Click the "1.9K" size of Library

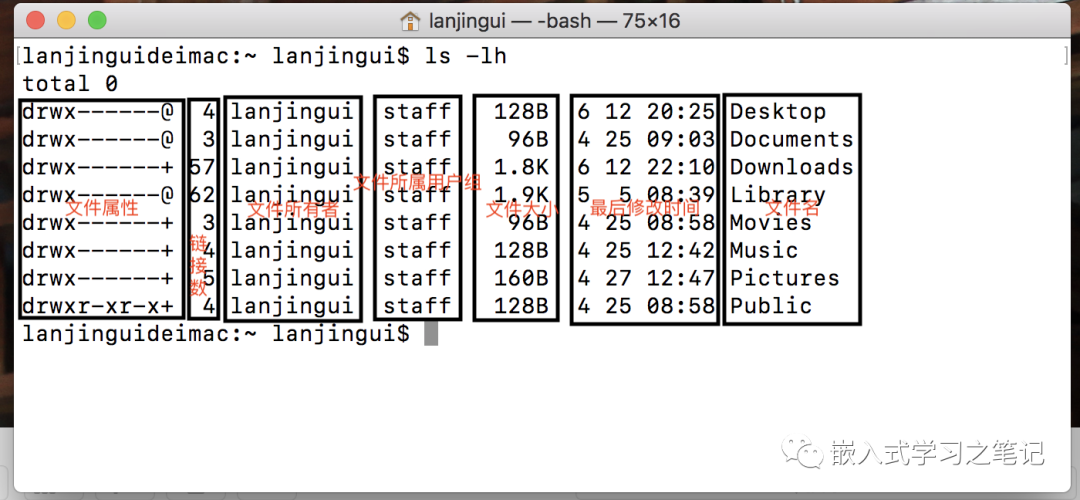click(x=521, y=195)
